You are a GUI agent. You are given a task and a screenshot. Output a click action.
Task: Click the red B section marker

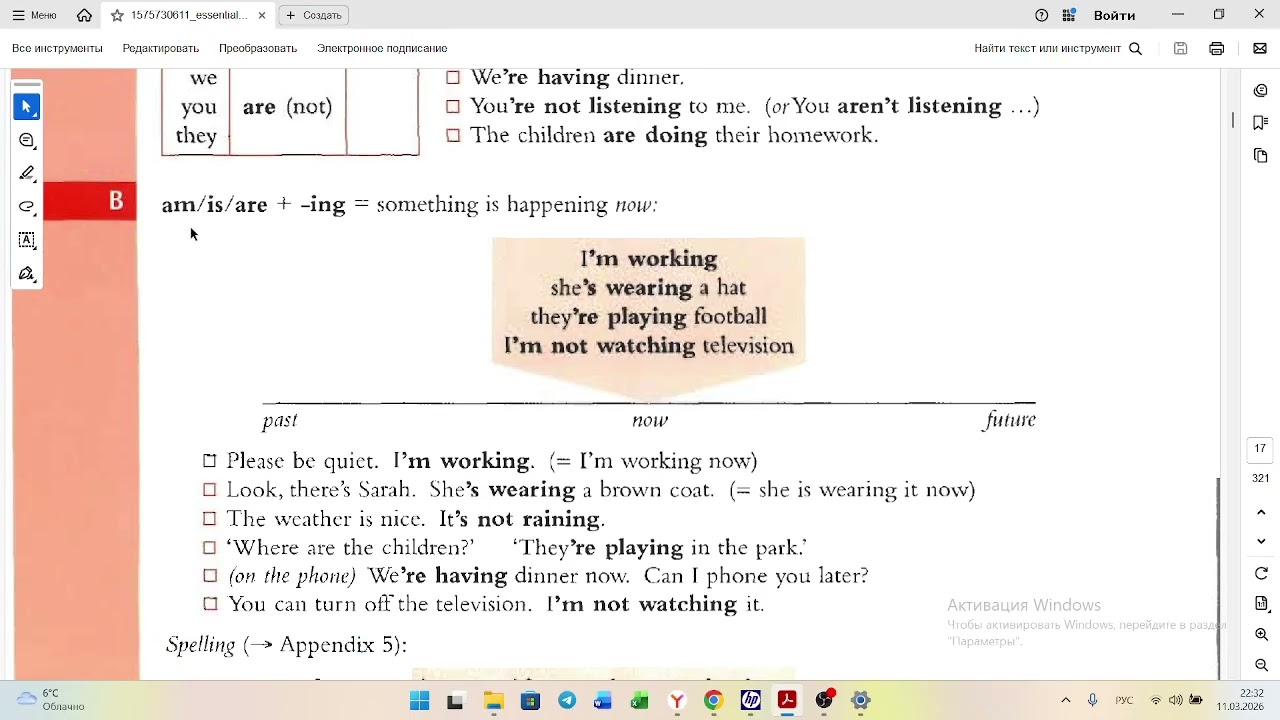pyautogui.click(x=90, y=201)
